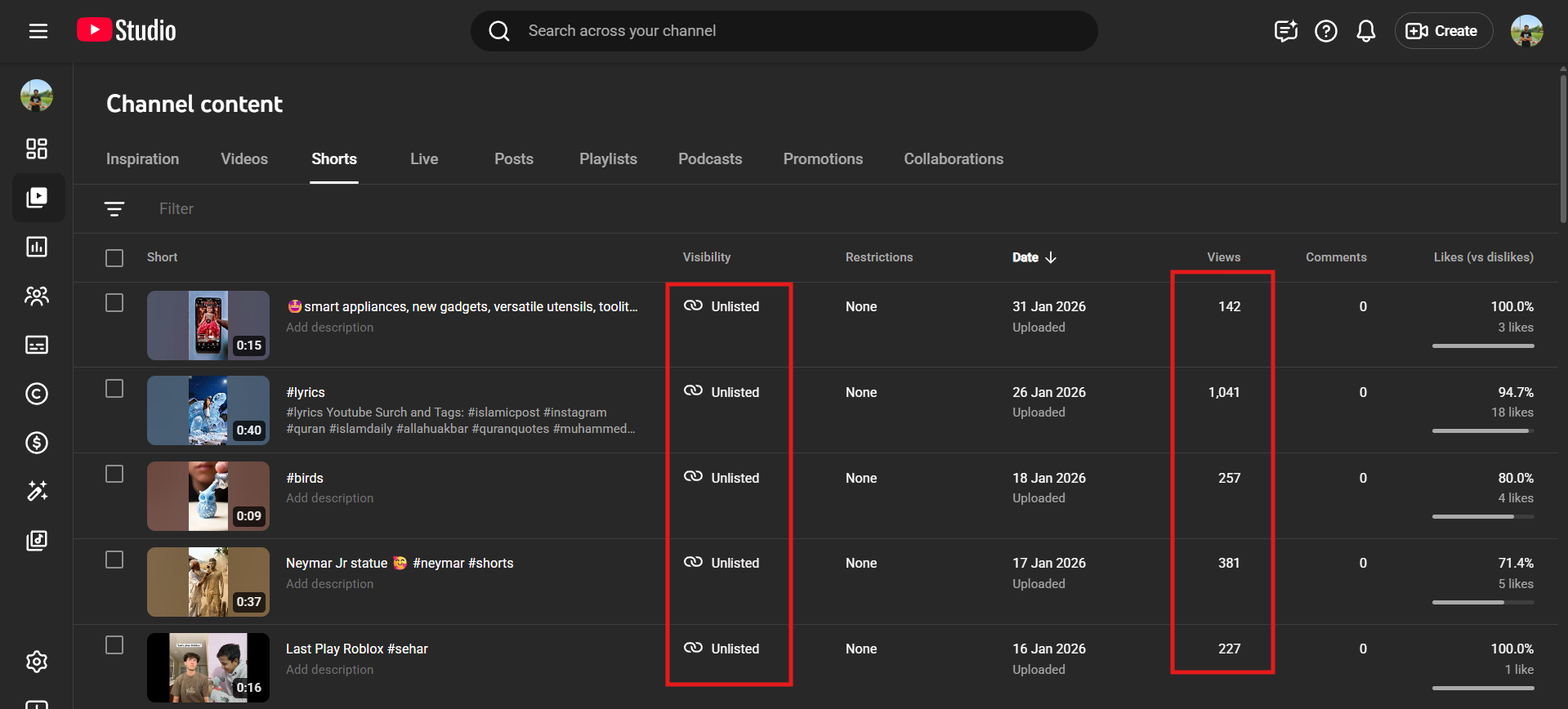The image size is (1568, 709).
Task: Open Subtitles section in sidebar
Action: [x=37, y=345]
